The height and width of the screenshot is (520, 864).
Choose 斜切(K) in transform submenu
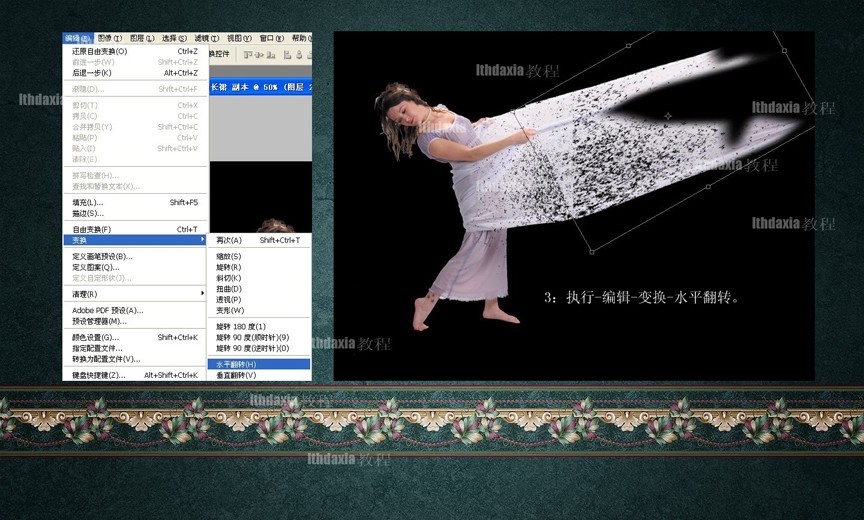[x=259, y=278]
